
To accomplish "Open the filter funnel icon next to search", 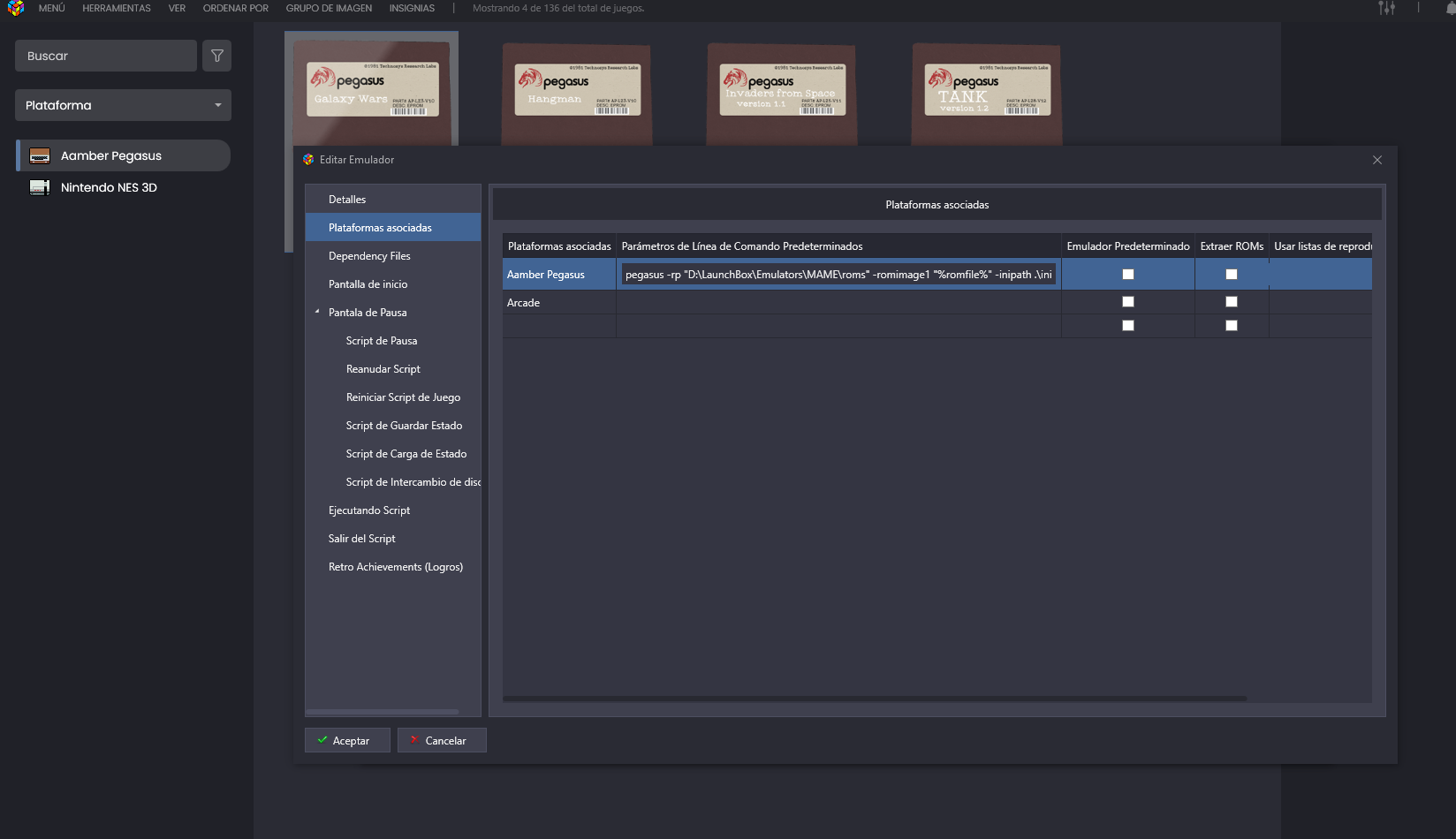I will [x=217, y=56].
